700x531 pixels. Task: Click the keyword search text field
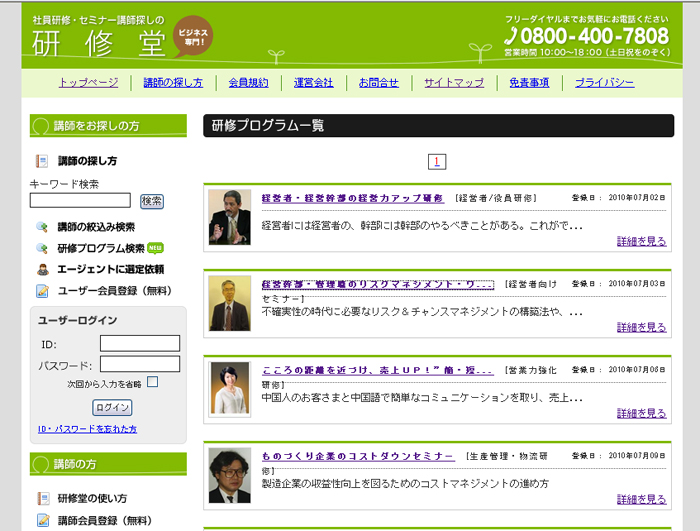[x=80, y=201]
